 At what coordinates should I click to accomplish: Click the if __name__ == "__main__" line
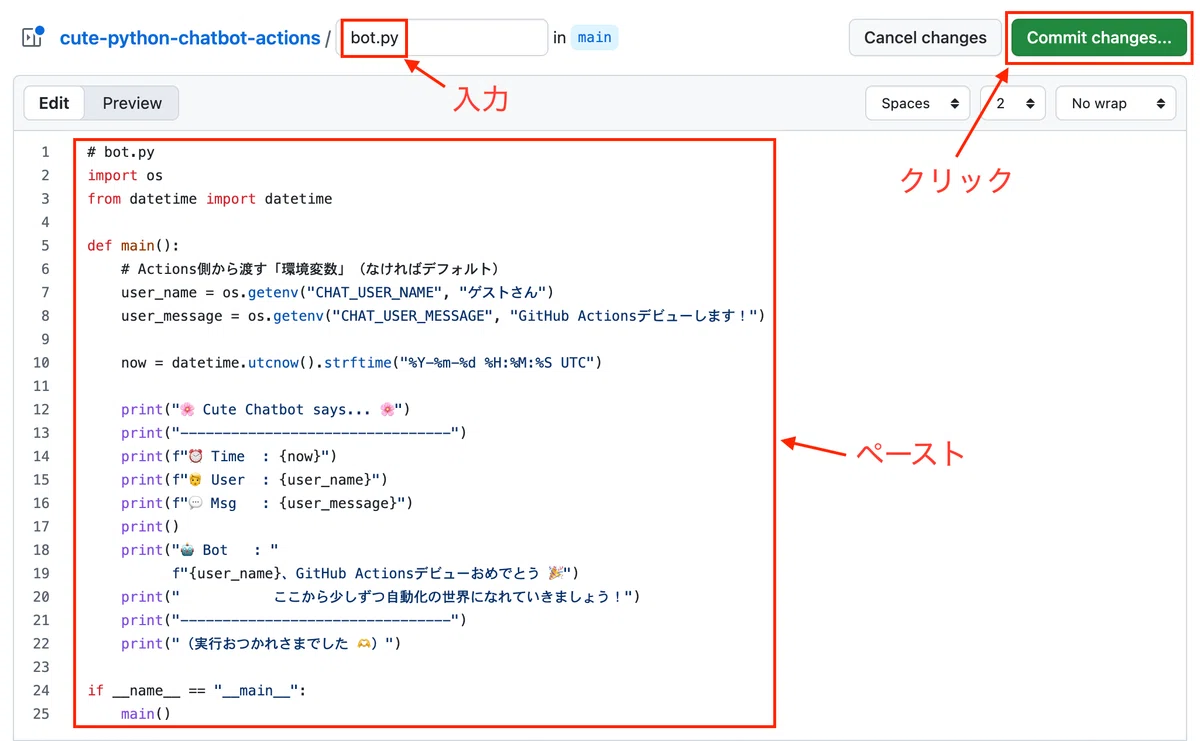point(196,691)
